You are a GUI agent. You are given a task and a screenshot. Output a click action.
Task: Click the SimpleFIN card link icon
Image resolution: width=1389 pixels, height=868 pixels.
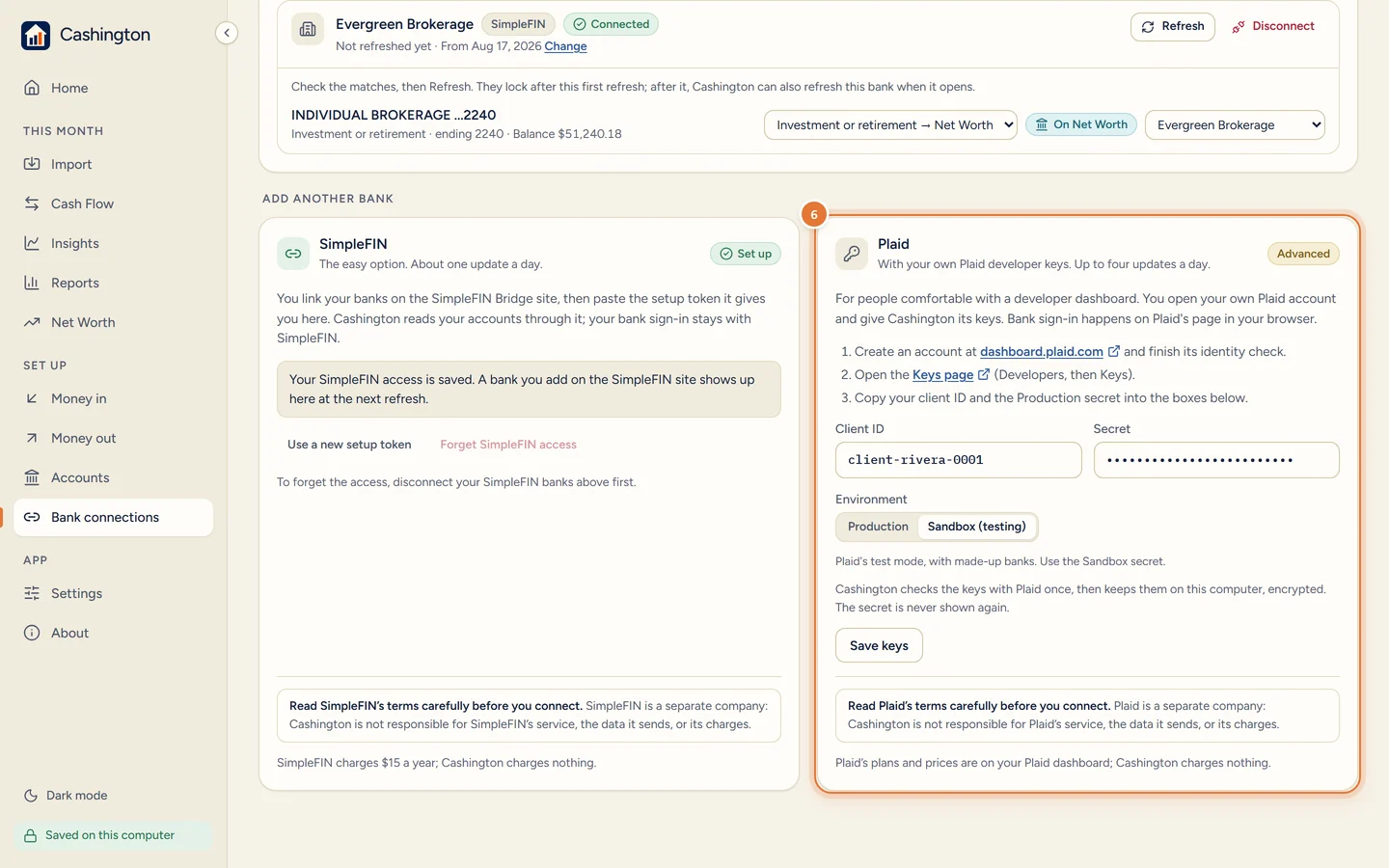pos(293,254)
